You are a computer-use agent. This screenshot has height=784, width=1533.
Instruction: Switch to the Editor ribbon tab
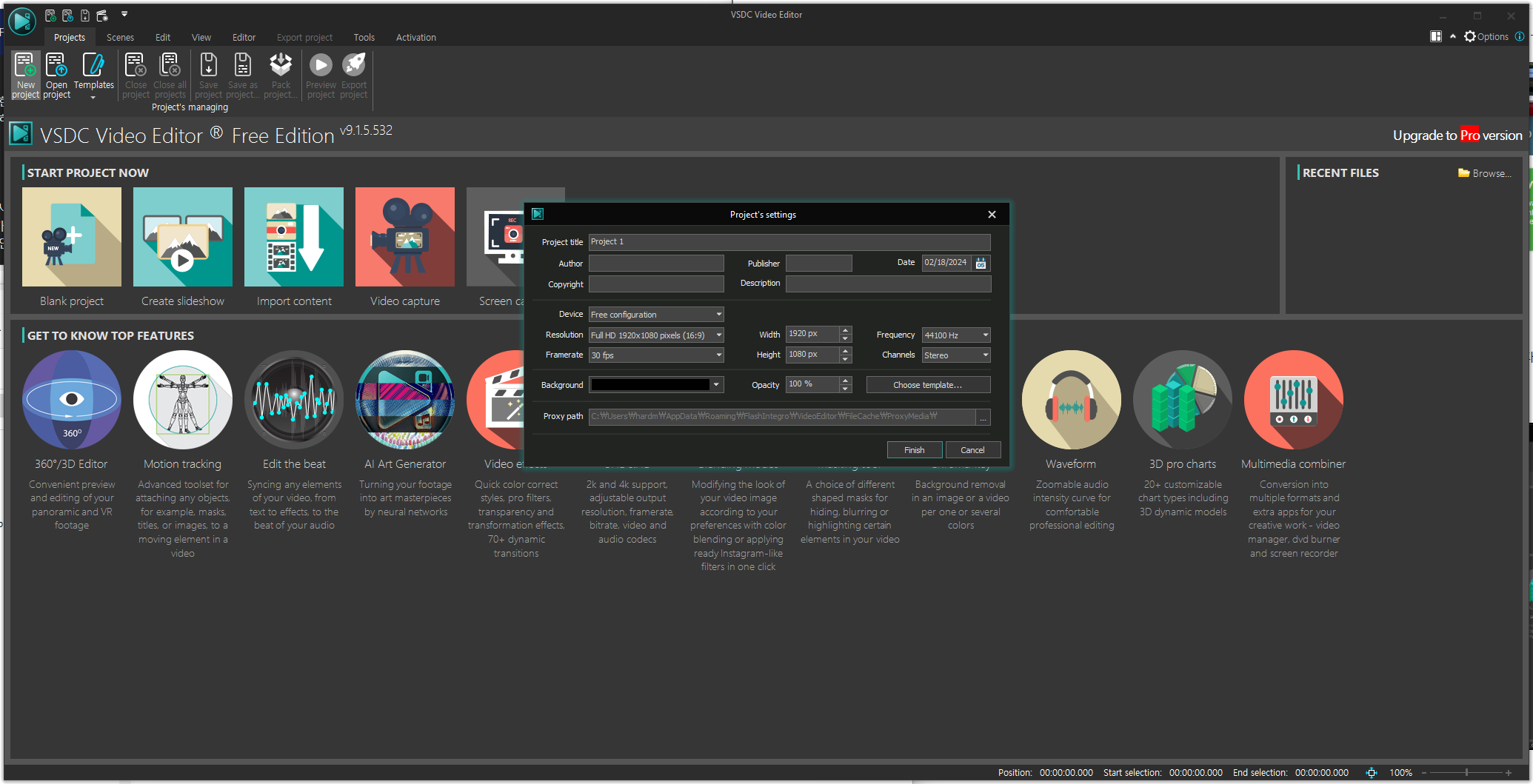(x=244, y=38)
